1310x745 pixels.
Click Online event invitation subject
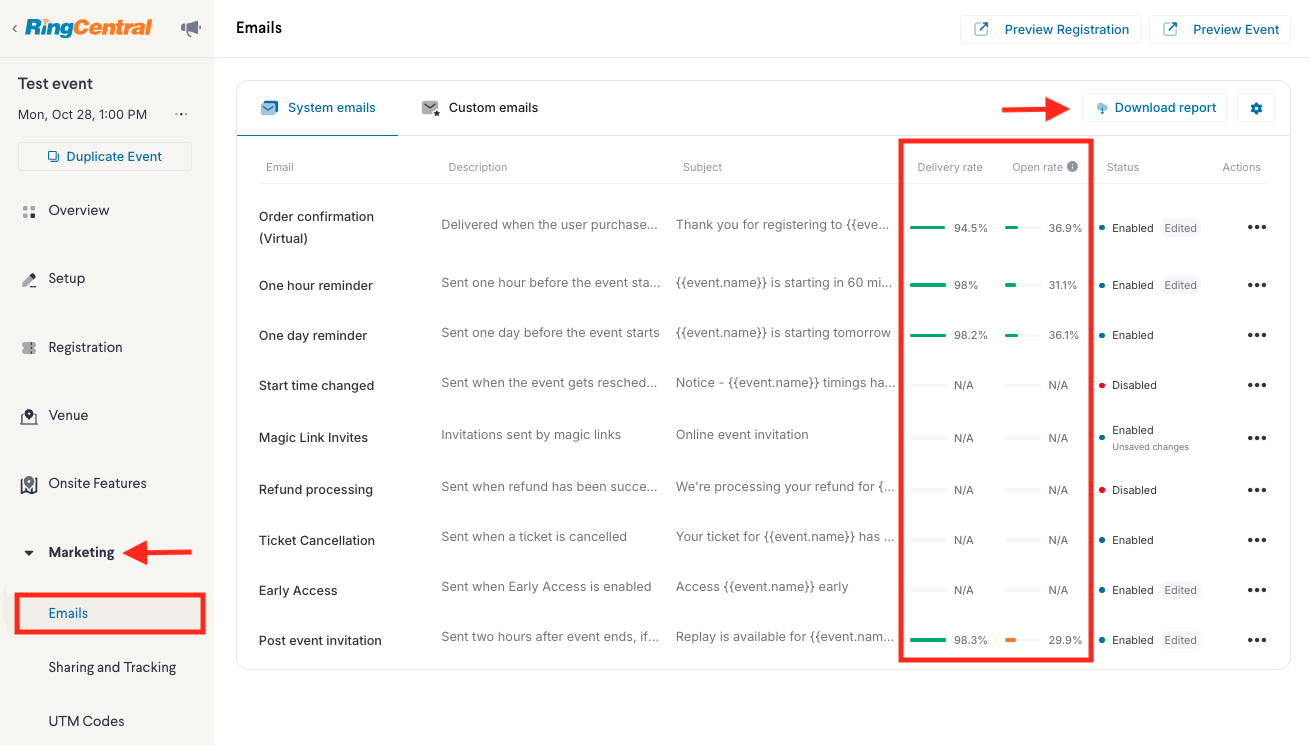coord(742,434)
